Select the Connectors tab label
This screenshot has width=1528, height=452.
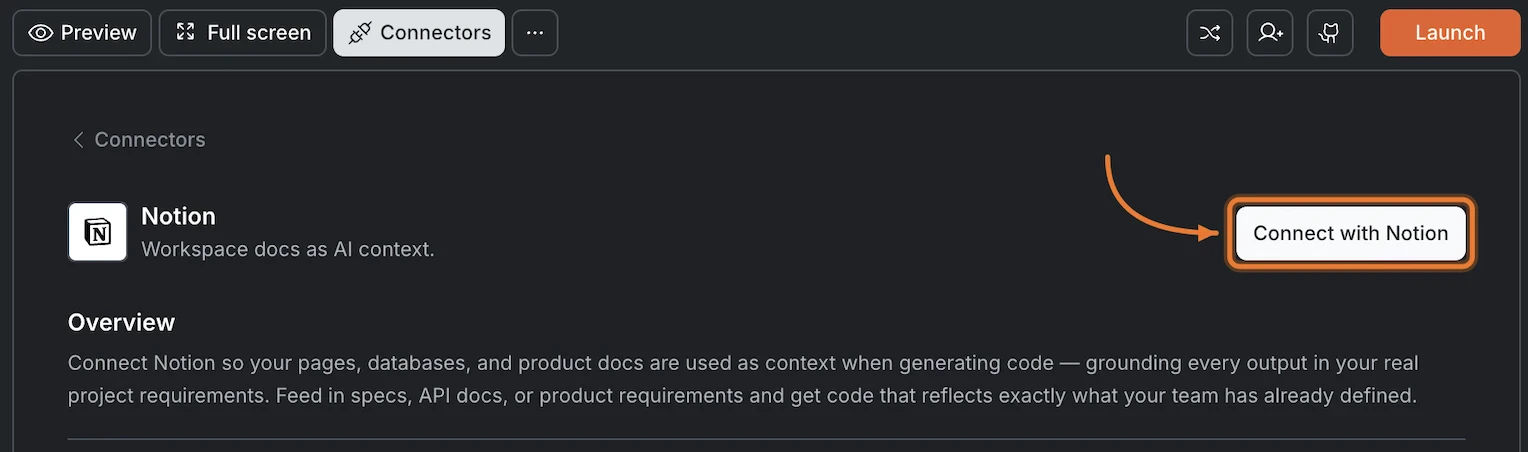435,33
